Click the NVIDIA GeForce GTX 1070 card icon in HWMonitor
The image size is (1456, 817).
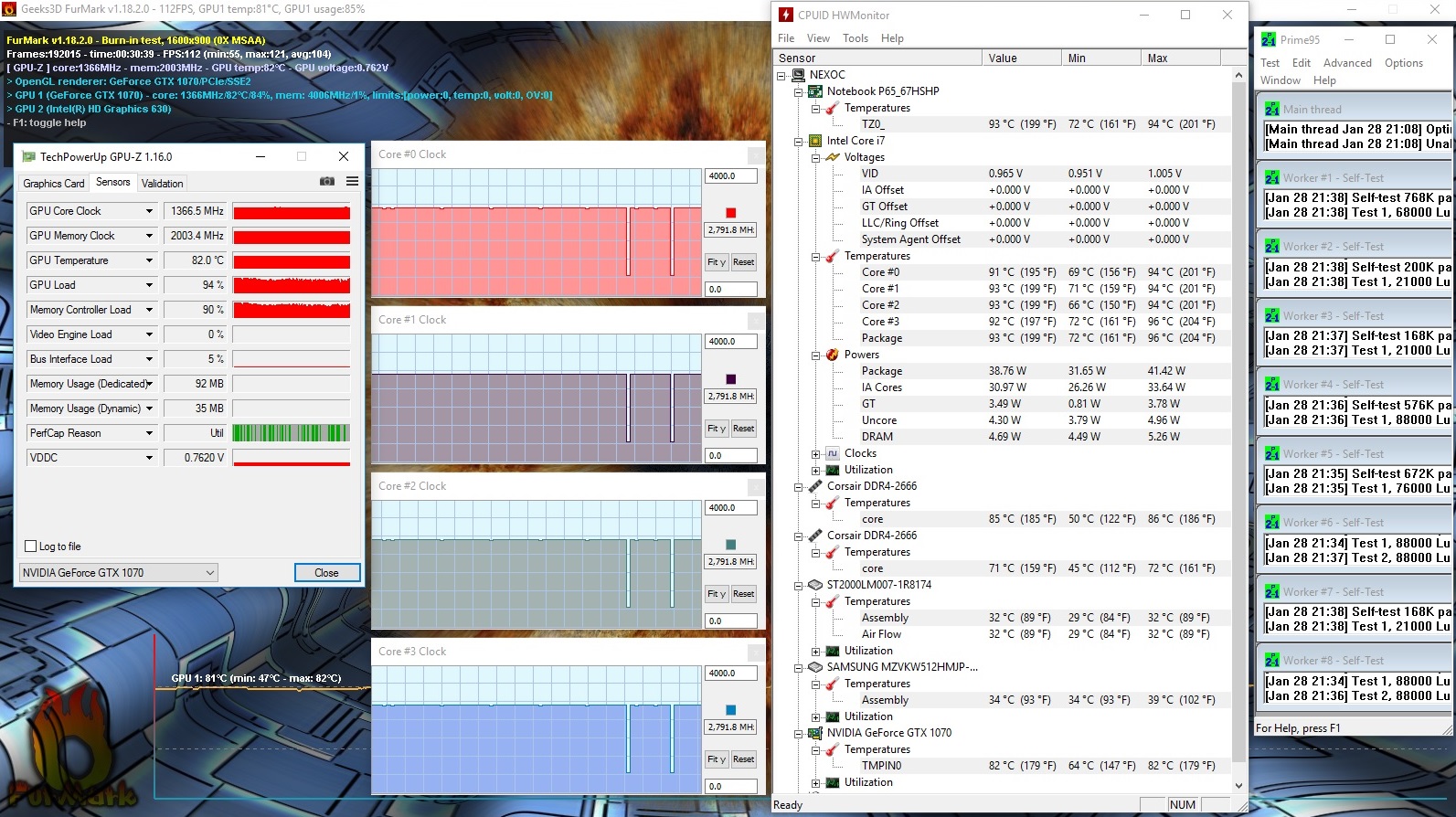(815, 733)
